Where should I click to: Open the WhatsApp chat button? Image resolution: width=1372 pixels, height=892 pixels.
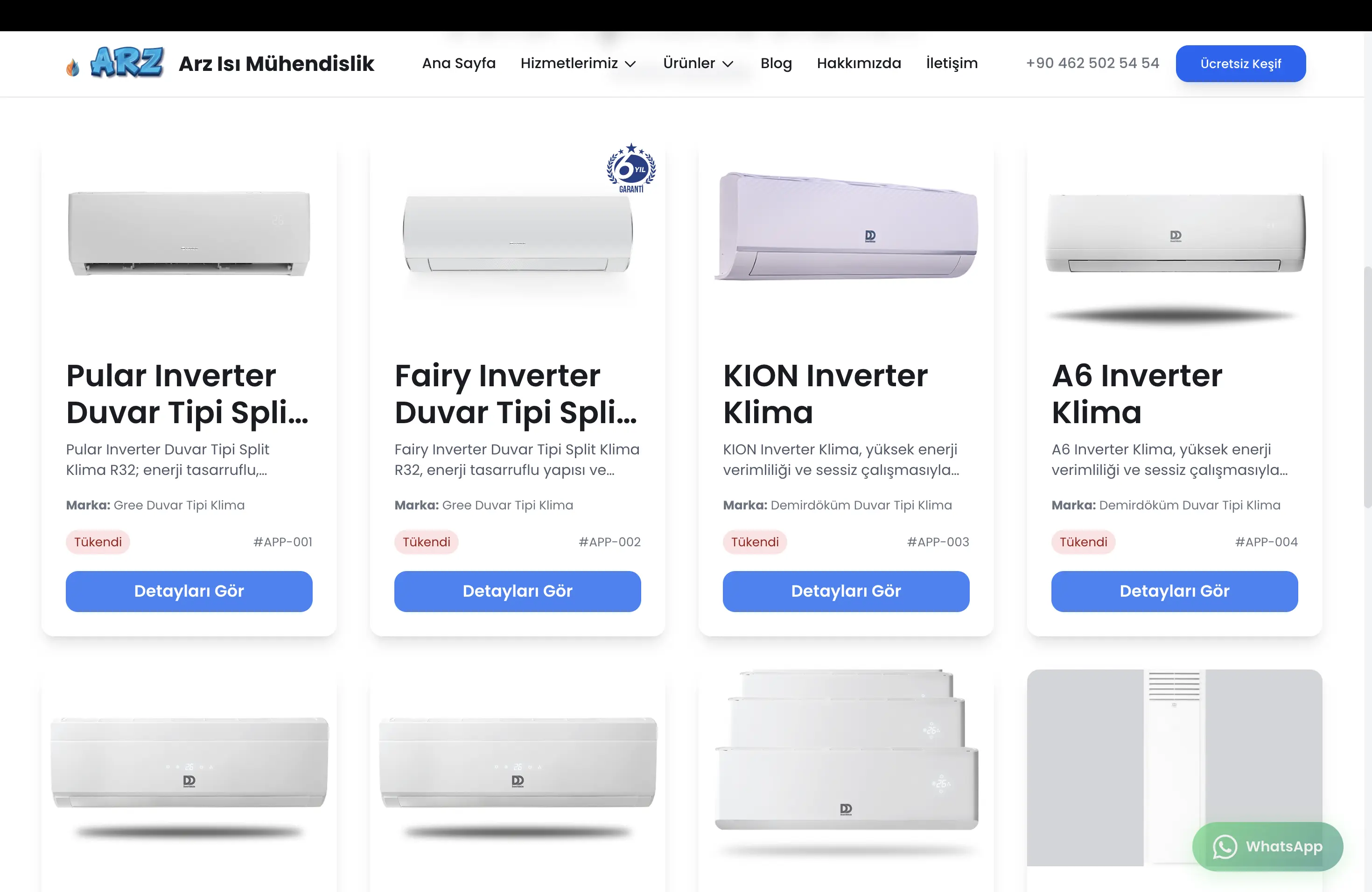[x=1267, y=846]
